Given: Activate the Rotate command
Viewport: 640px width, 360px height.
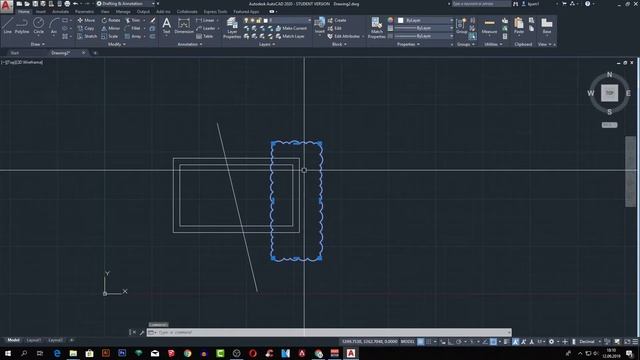Looking at the screenshot, I should pyautogui.click(x=111, y=20).
